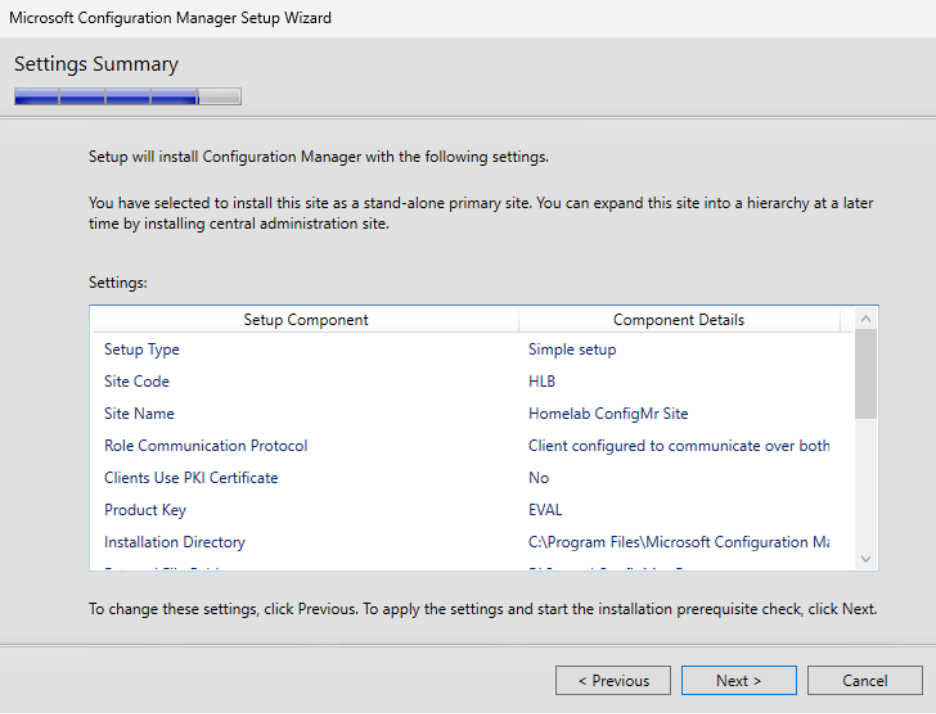Click the setup progress bar
936x714 pixels.
[x=127, y=96]
